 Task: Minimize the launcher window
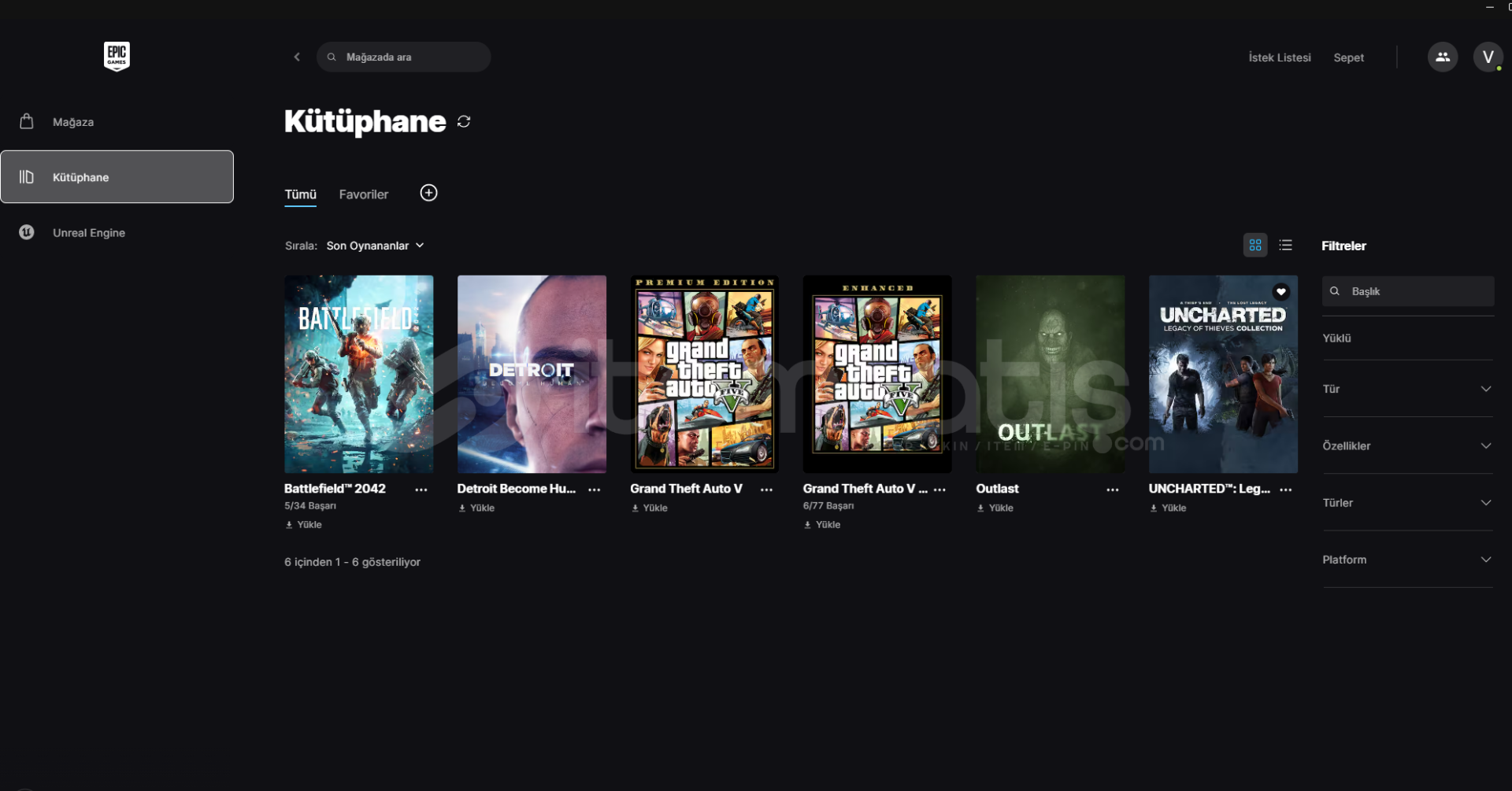click(1489, 6)
